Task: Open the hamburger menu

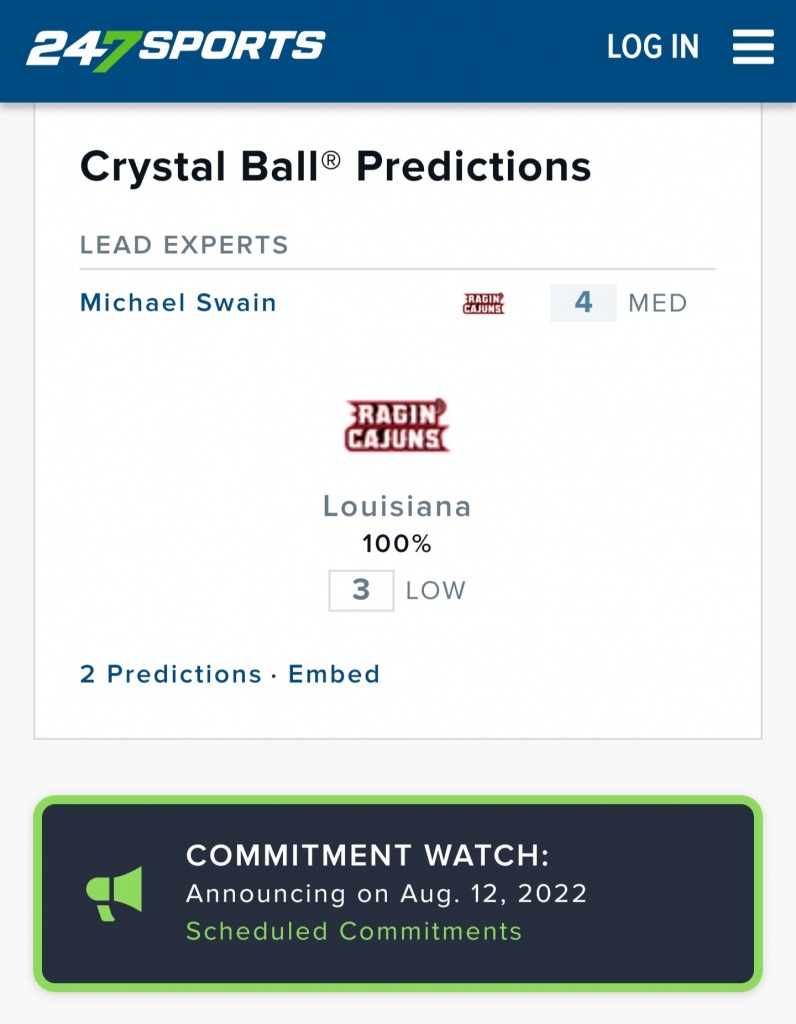Action: [753, 47]
